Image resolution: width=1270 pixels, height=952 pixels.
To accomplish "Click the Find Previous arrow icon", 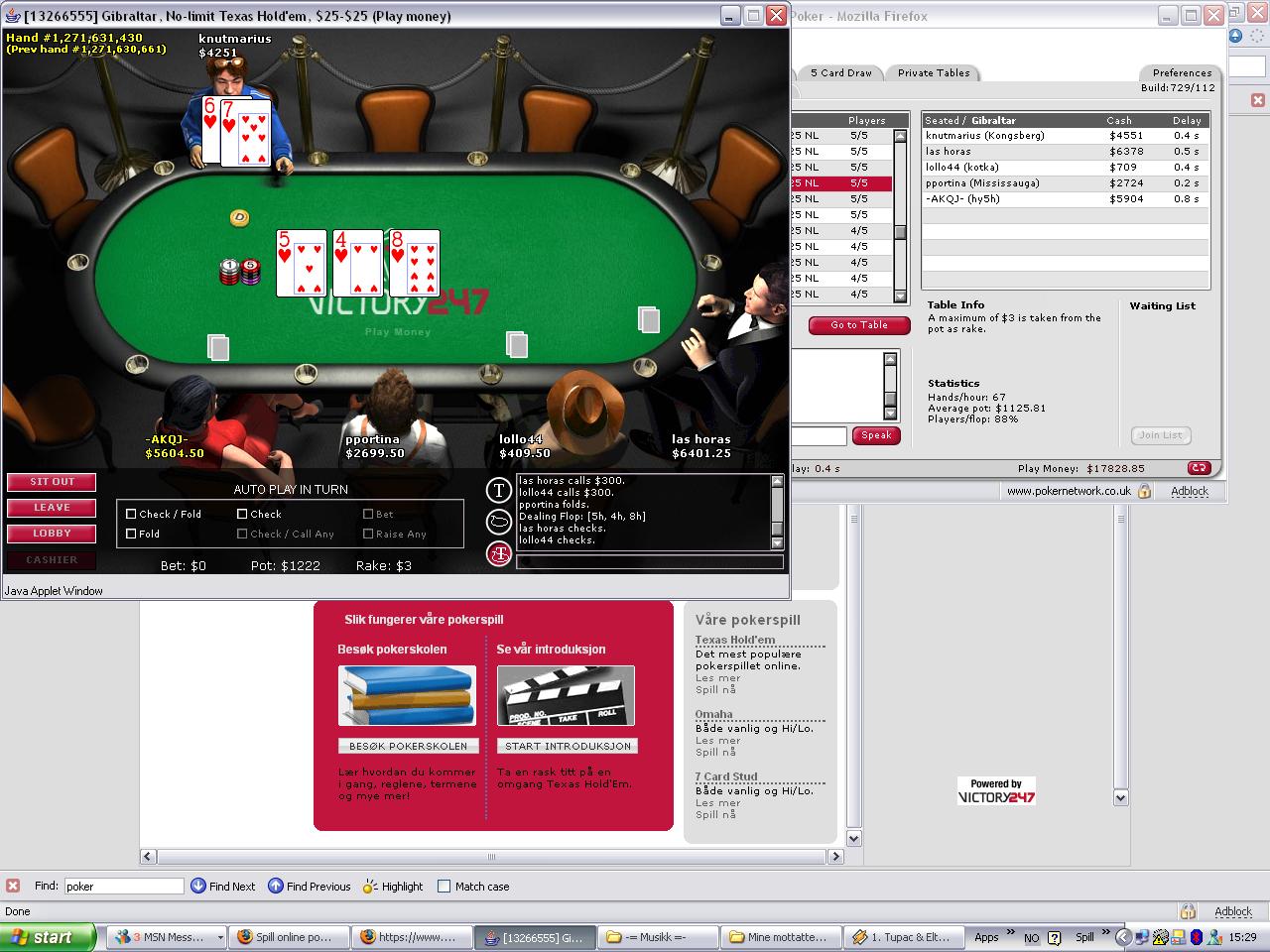I will click(x=275, y=886).
